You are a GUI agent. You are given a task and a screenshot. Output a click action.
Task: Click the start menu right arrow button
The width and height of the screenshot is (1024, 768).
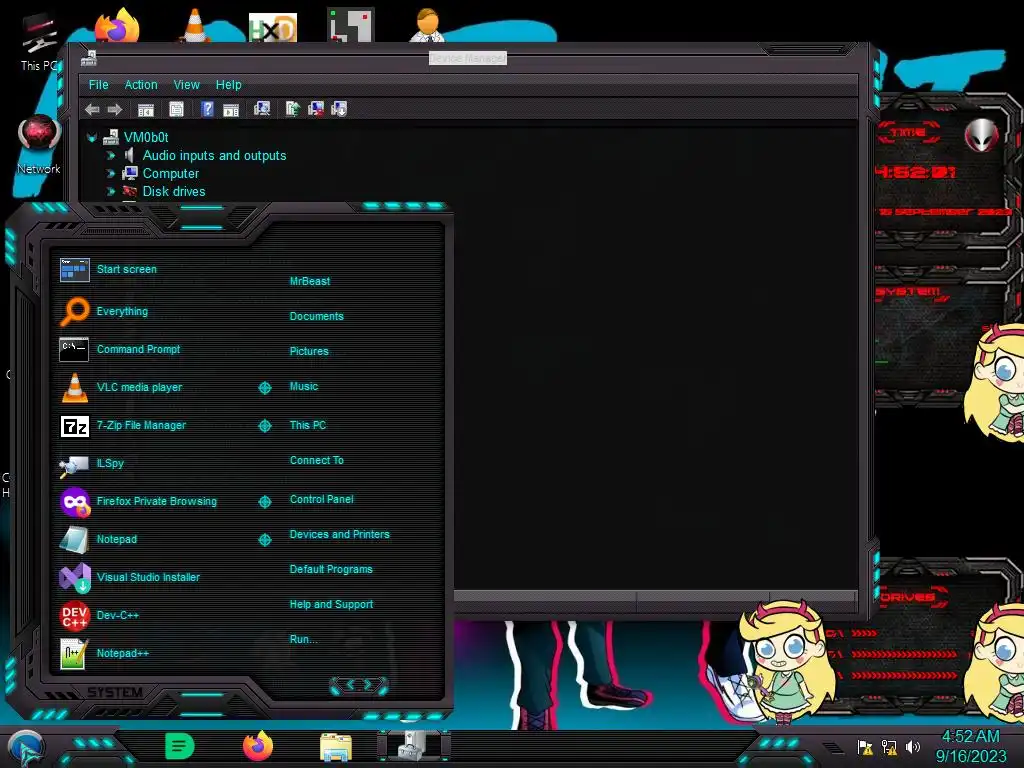point(368,685)
